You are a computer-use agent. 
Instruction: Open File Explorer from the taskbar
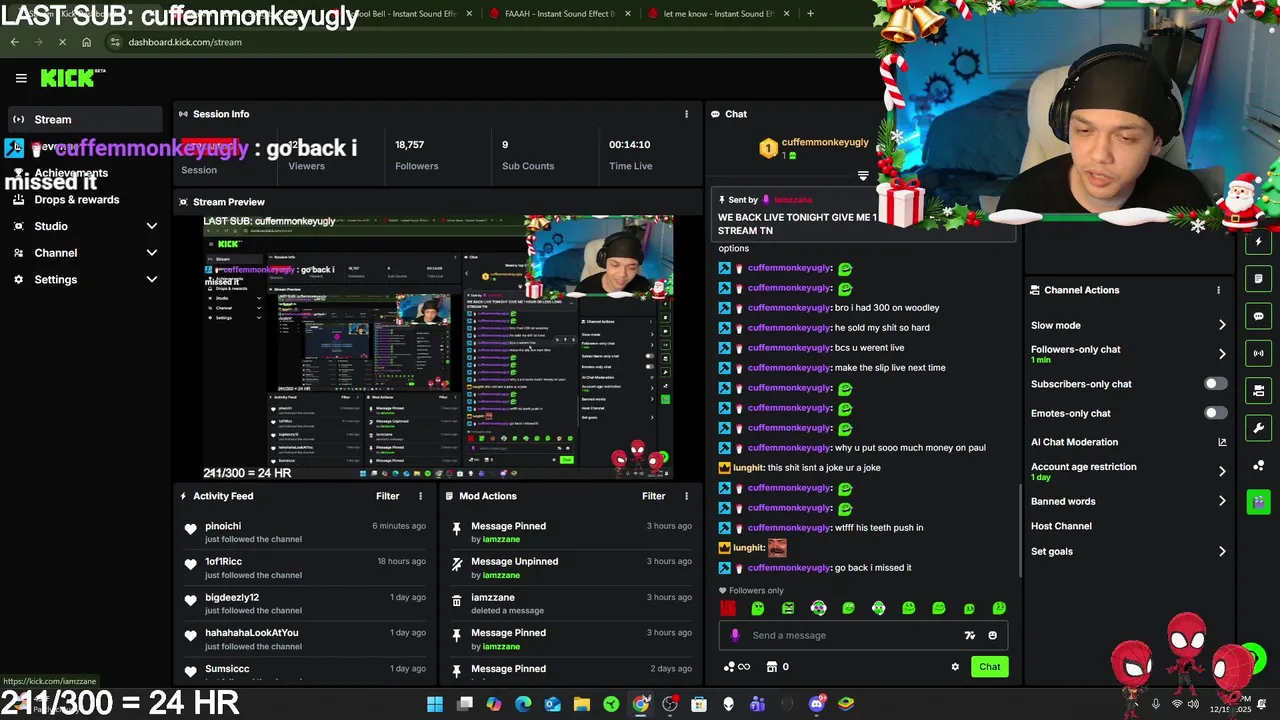coord(582,704)
